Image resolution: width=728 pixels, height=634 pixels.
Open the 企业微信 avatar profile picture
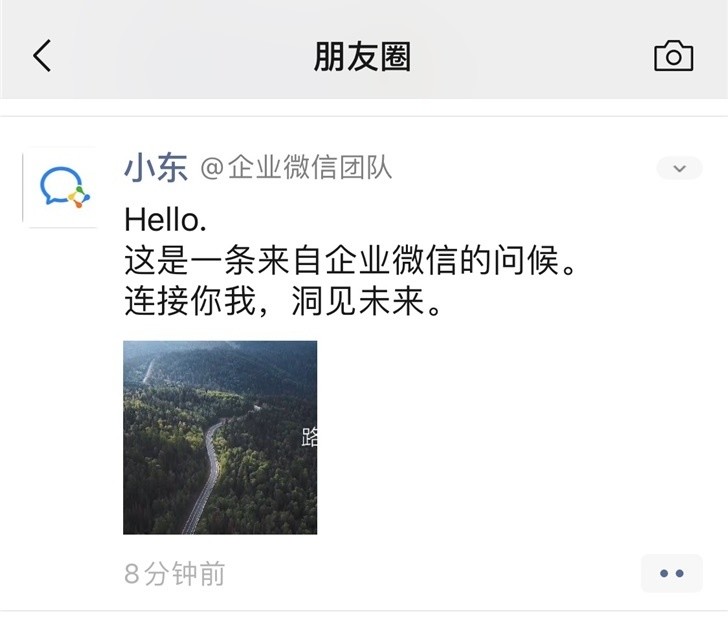[61, 187]
